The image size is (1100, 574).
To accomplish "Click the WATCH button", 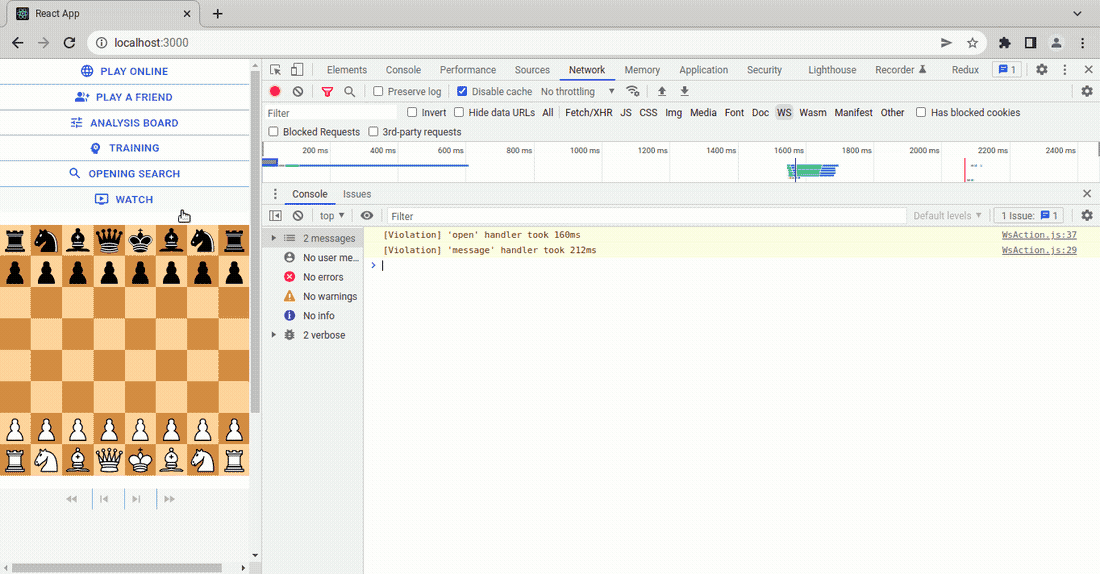I will click(x=125, y=199).
